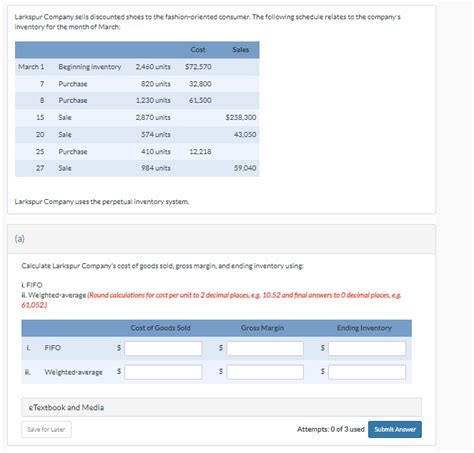
Task: Click the Save for Later button
Action: pos(46,430)
